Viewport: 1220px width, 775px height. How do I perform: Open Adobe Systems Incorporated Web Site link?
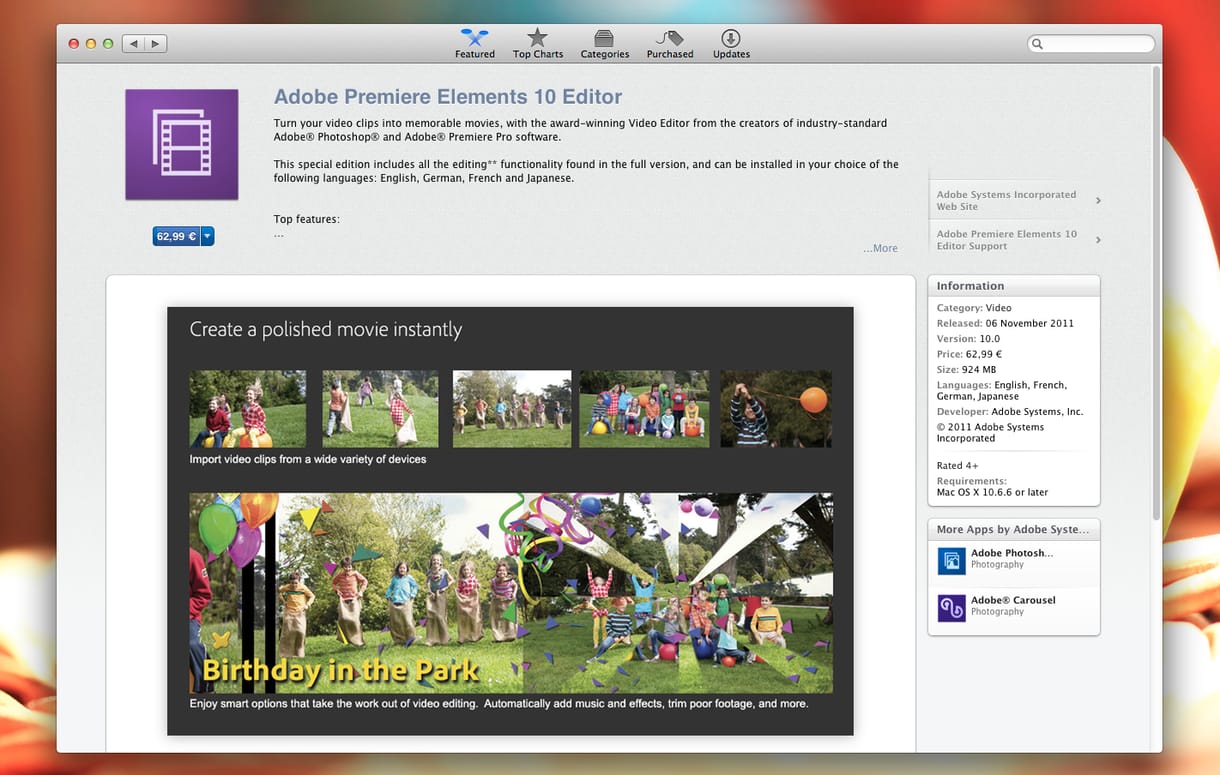coord(1006,200)
